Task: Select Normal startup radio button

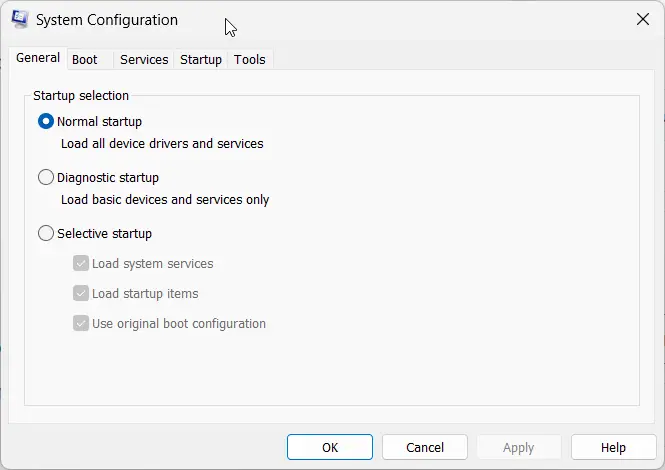Action: (46, 121)
